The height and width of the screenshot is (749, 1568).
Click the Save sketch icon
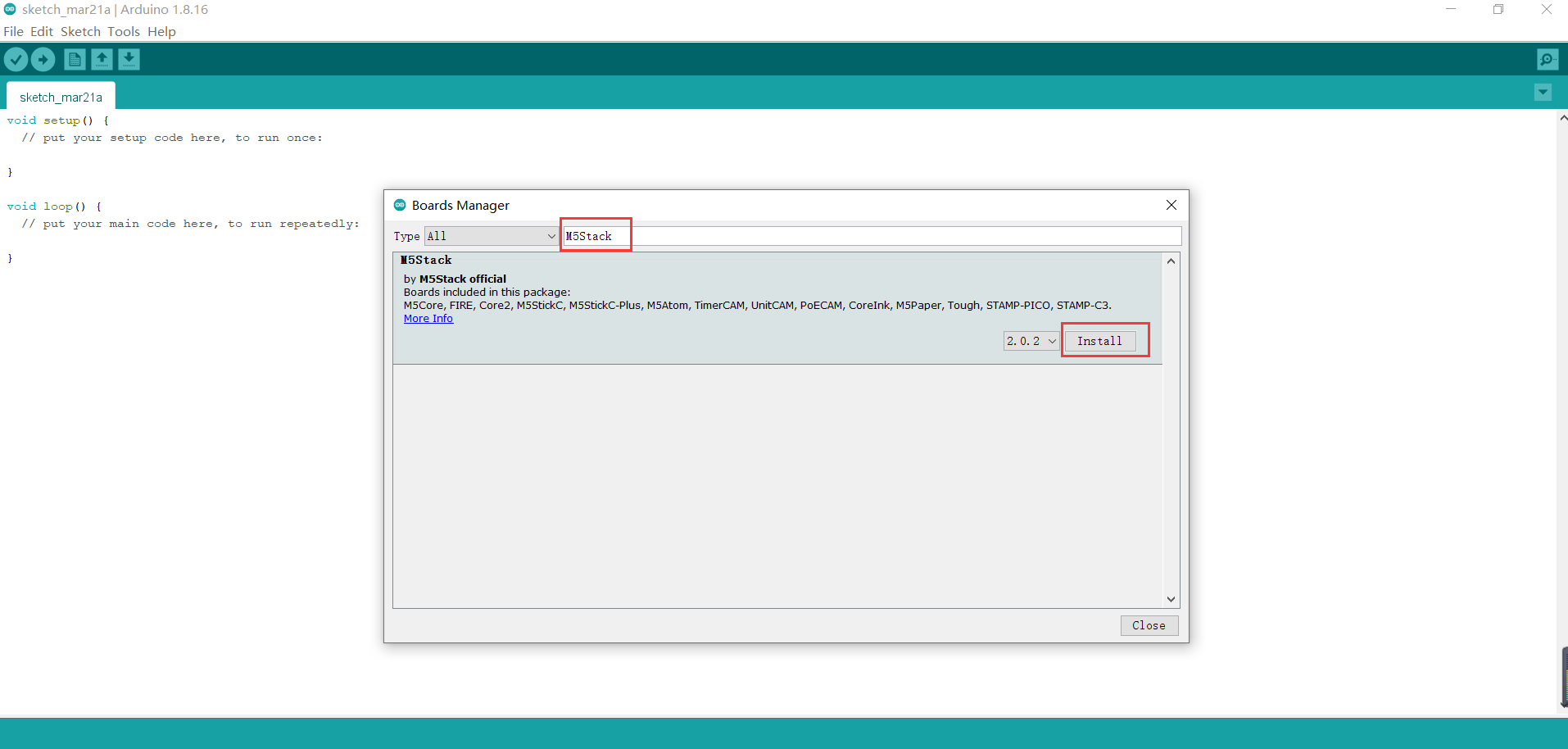129,59
